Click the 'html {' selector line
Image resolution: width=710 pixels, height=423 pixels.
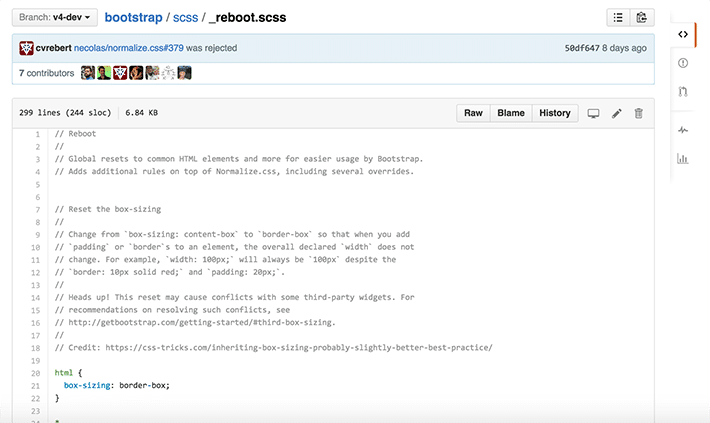pyautogui.click(x=68, y=373)
